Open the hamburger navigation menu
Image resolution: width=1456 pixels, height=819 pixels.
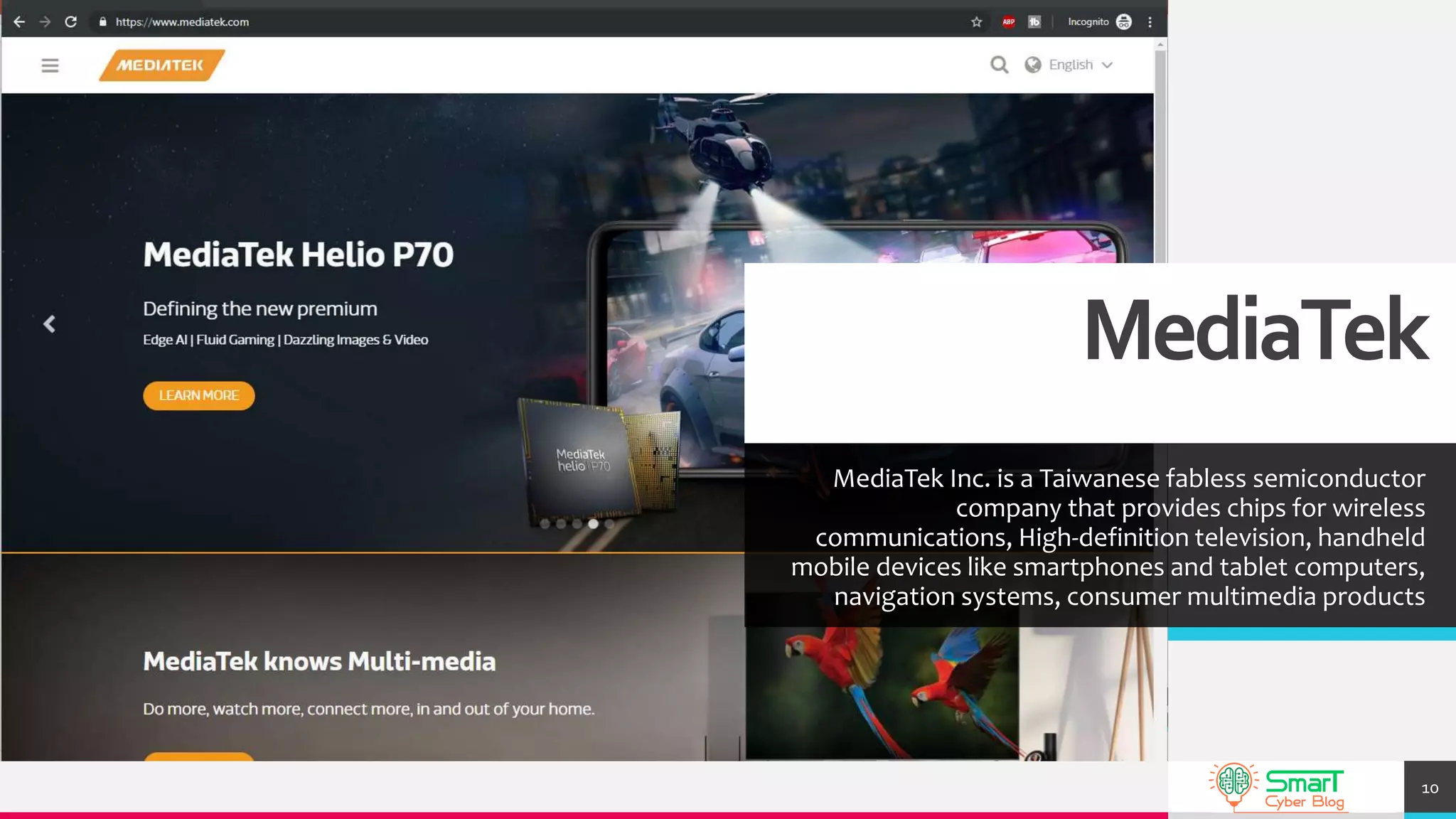point(50,65)
